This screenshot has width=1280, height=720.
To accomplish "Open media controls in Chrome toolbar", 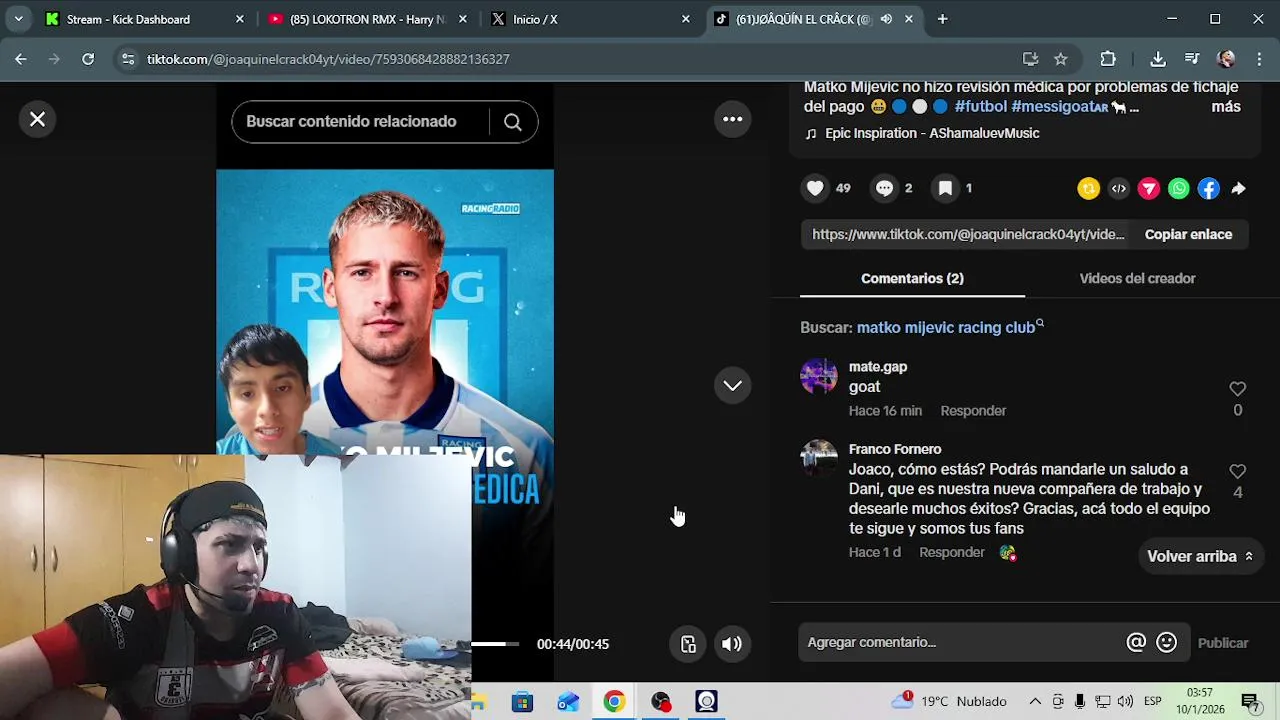I will pos(1192,59).
